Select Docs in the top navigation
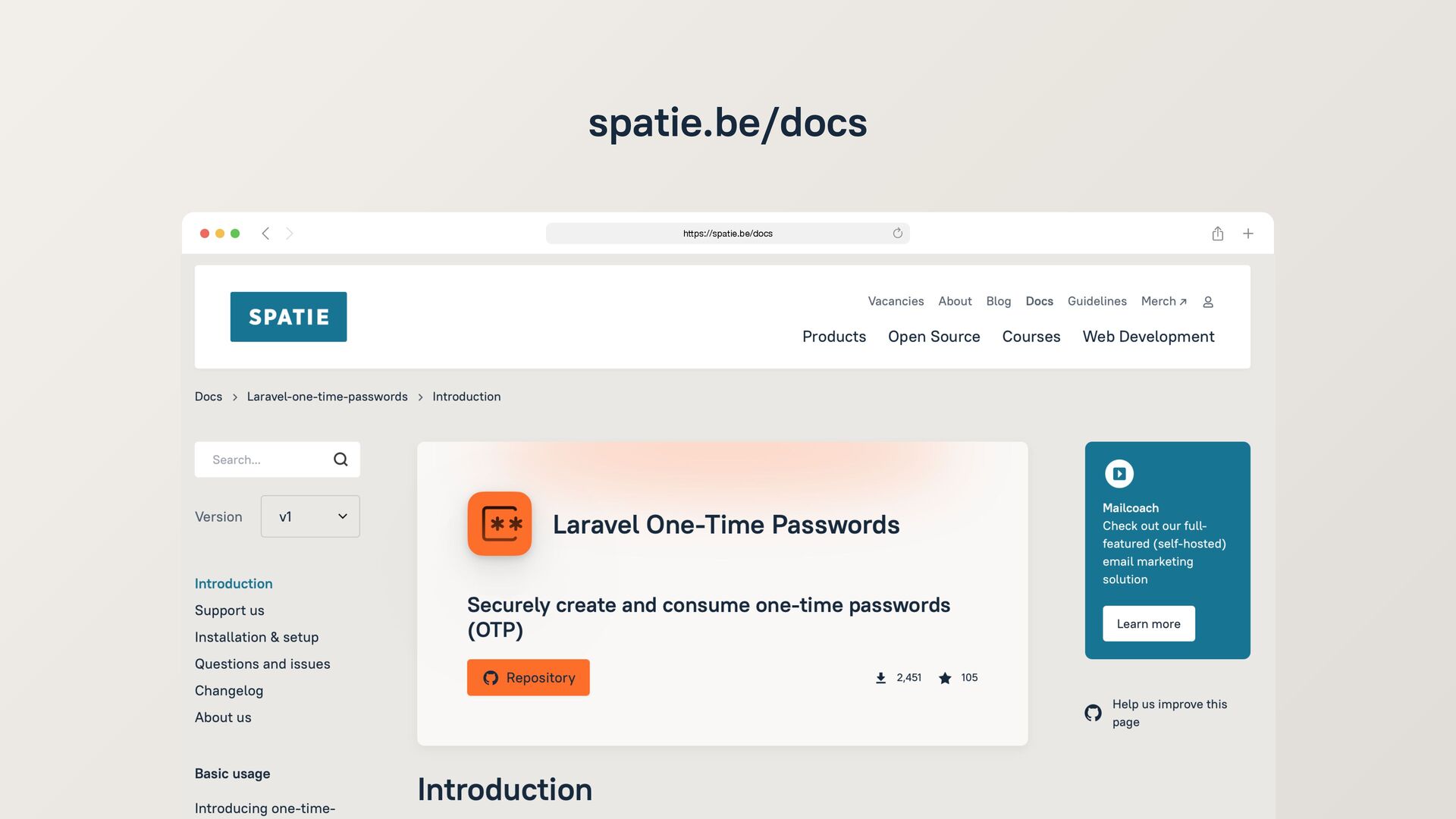The height and width of the screenshot is (819, 1456). 1039,301
